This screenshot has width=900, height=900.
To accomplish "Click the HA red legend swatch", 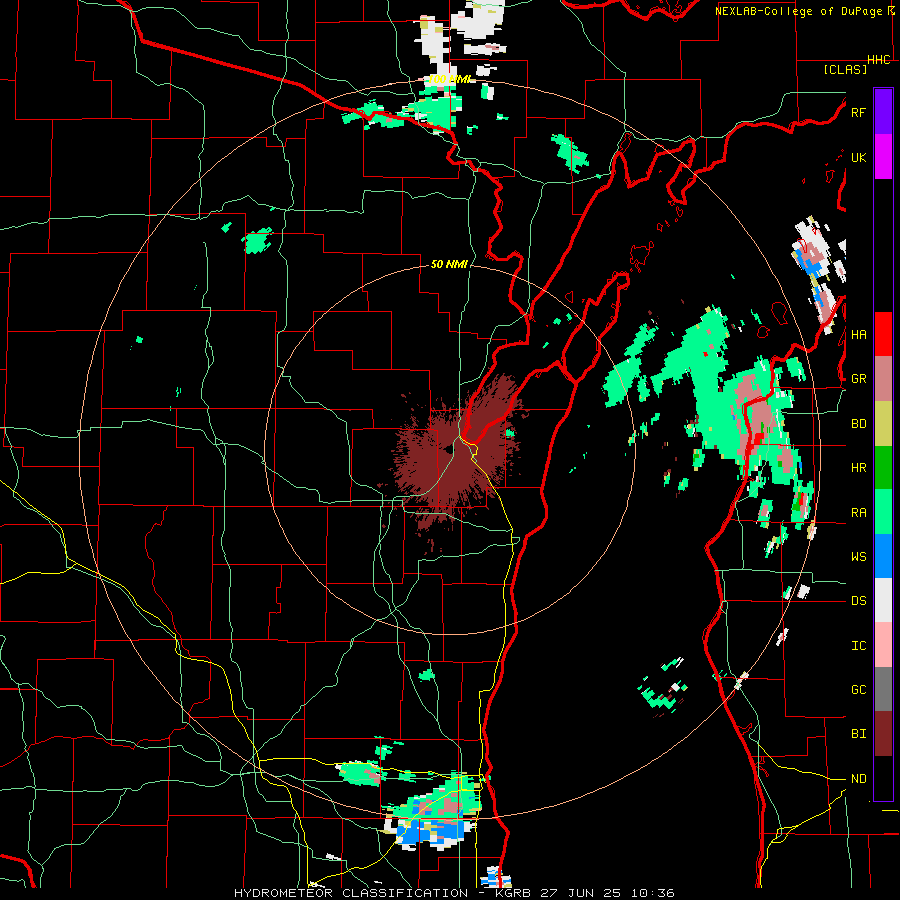I will 883,334.
